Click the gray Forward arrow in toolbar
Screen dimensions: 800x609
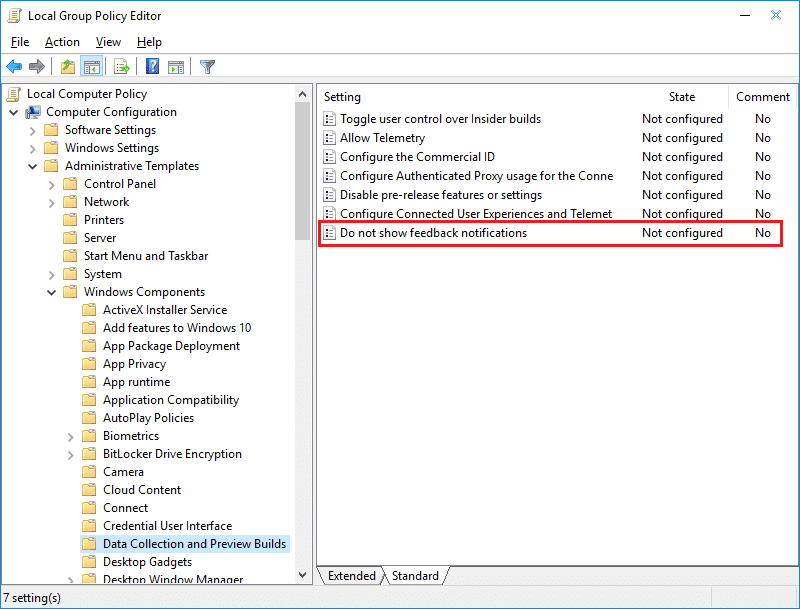(37, 66)
